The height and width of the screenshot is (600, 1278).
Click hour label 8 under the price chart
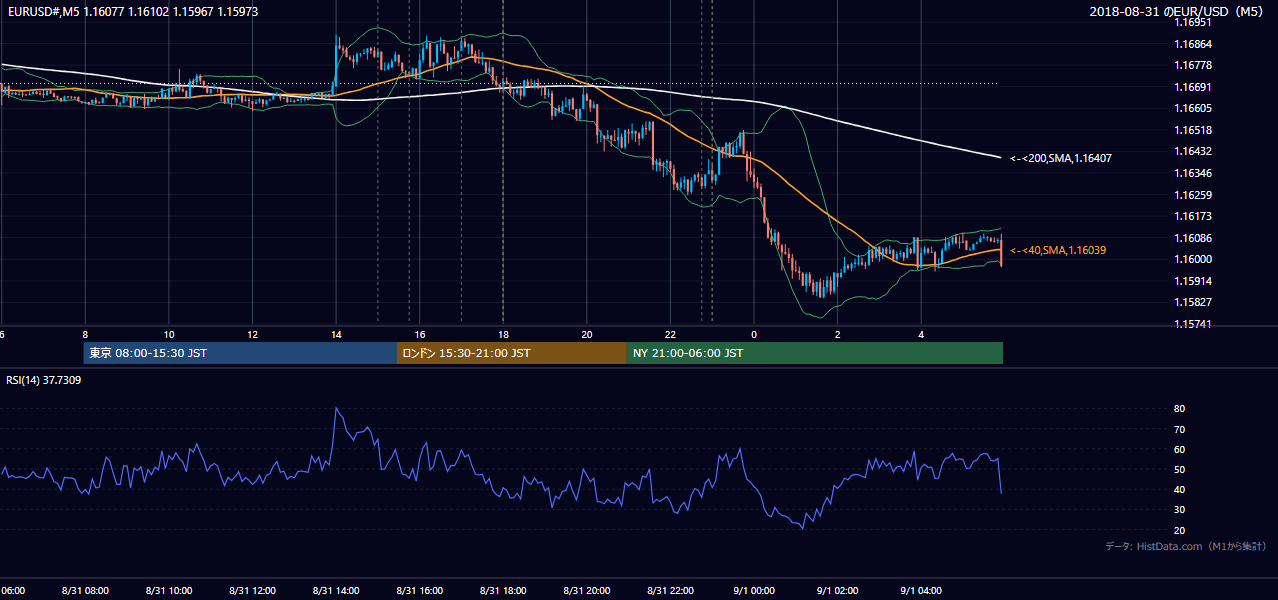pos(85,335)
